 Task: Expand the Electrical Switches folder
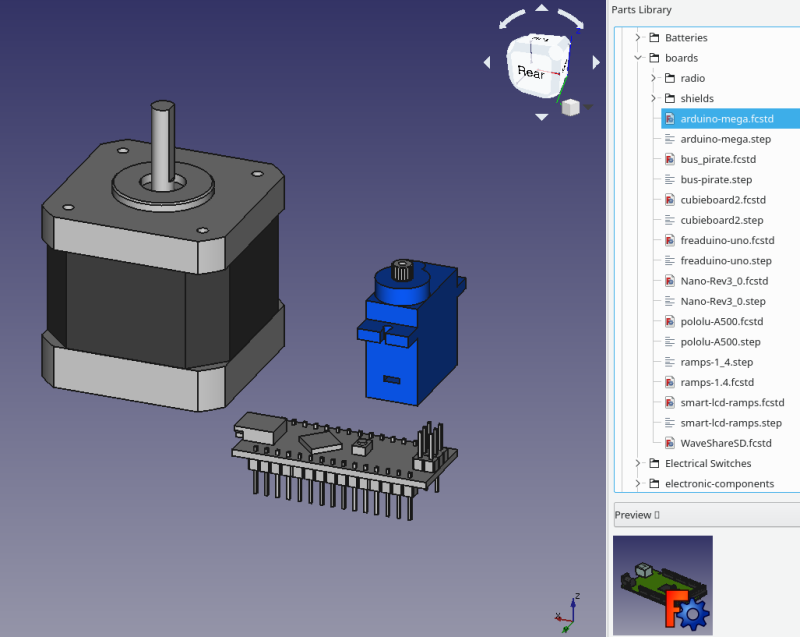pos(637,464)
